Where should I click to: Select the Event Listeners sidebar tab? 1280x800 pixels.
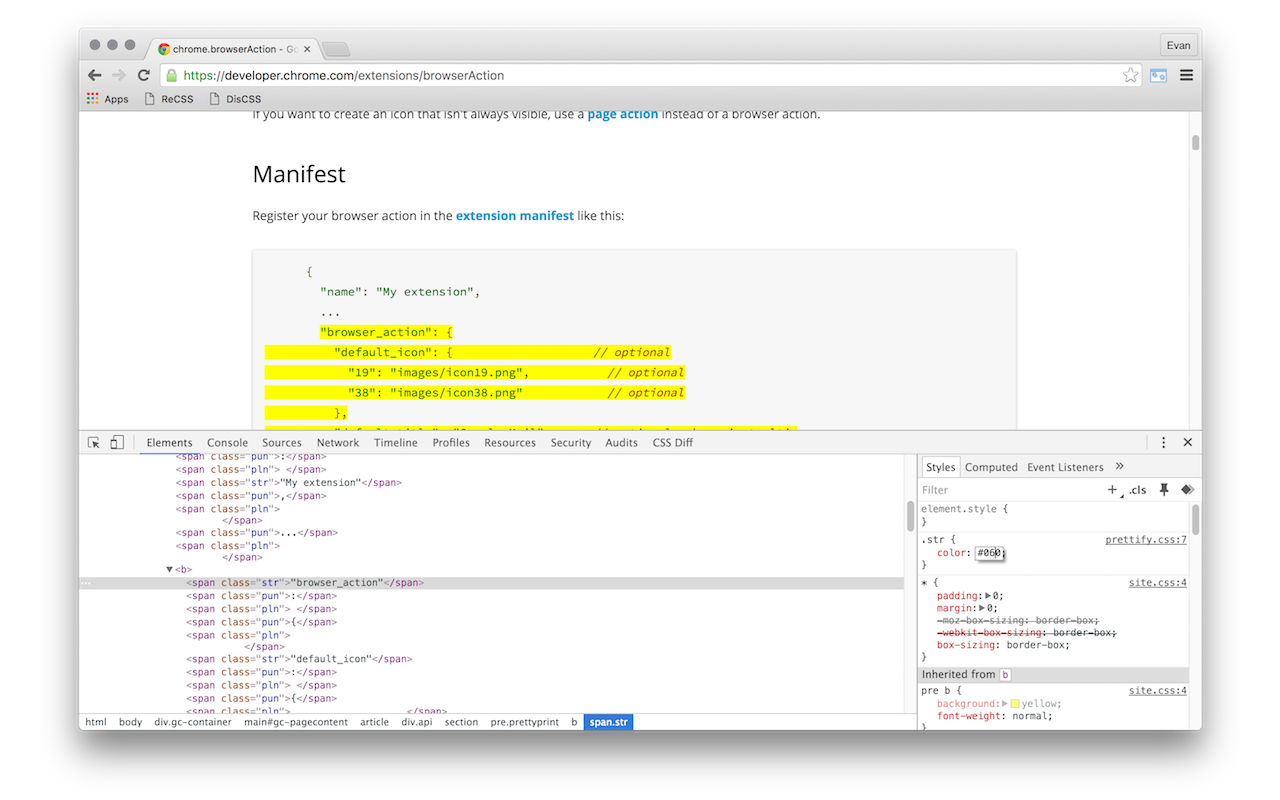click(1065, 467)
